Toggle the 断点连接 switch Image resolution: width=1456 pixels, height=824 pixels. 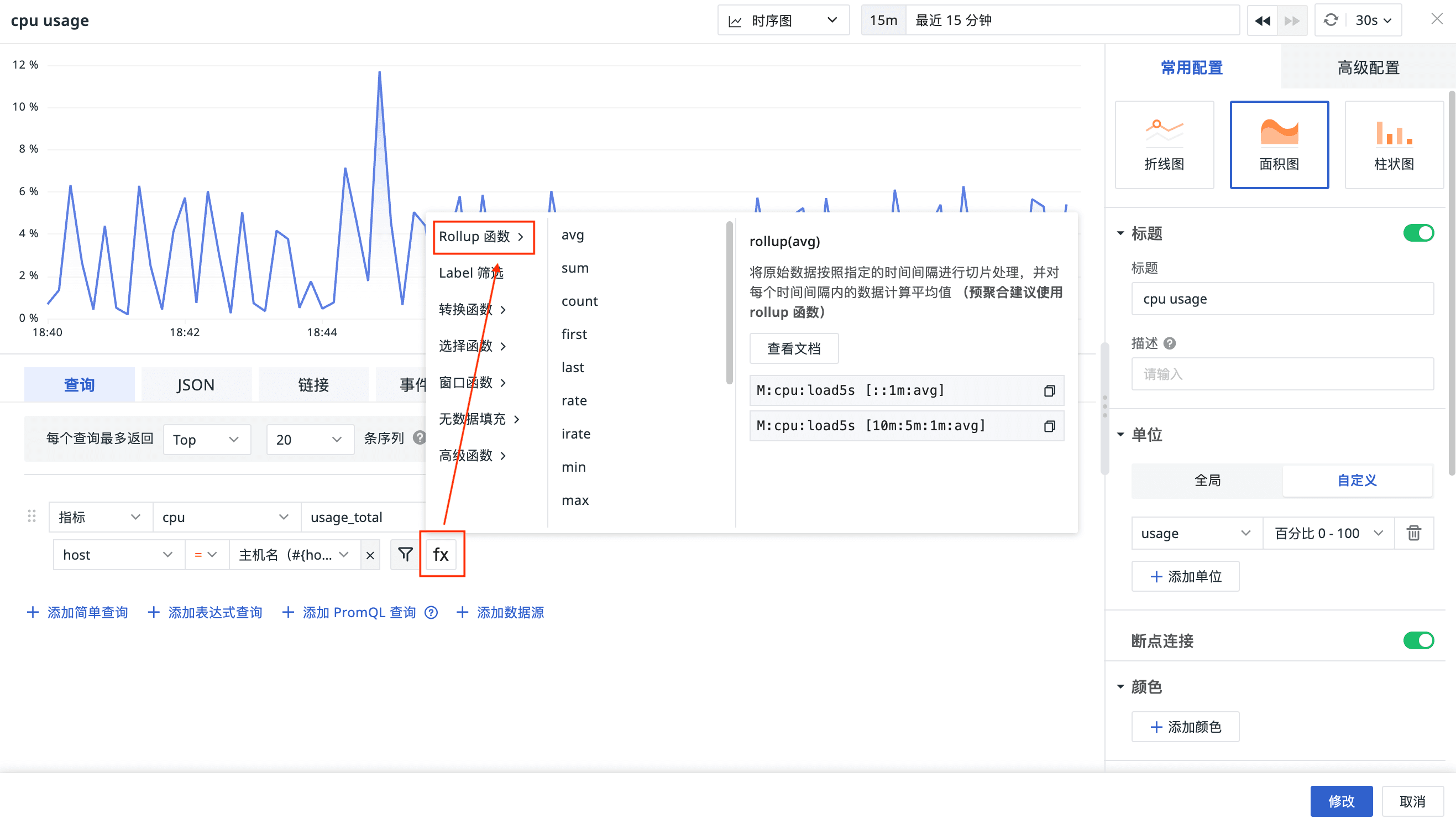coord(1417,640)
